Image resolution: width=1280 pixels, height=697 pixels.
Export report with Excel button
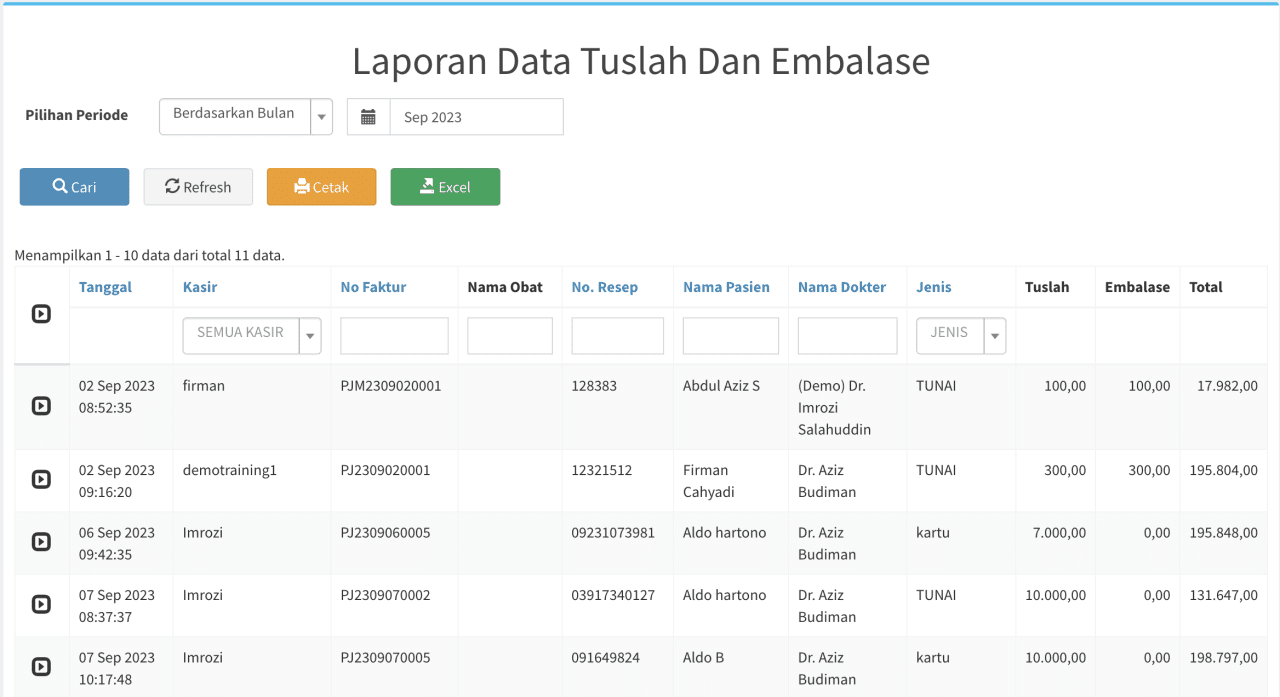coord(445,187)
